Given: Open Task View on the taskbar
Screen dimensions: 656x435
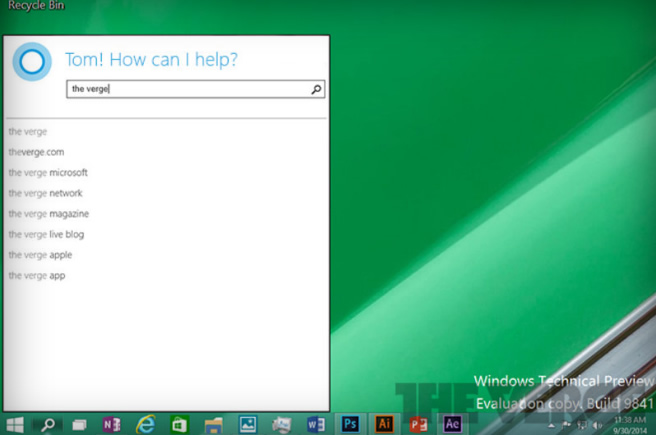Looking at the screenshot, I should click(x=79, y=425).
